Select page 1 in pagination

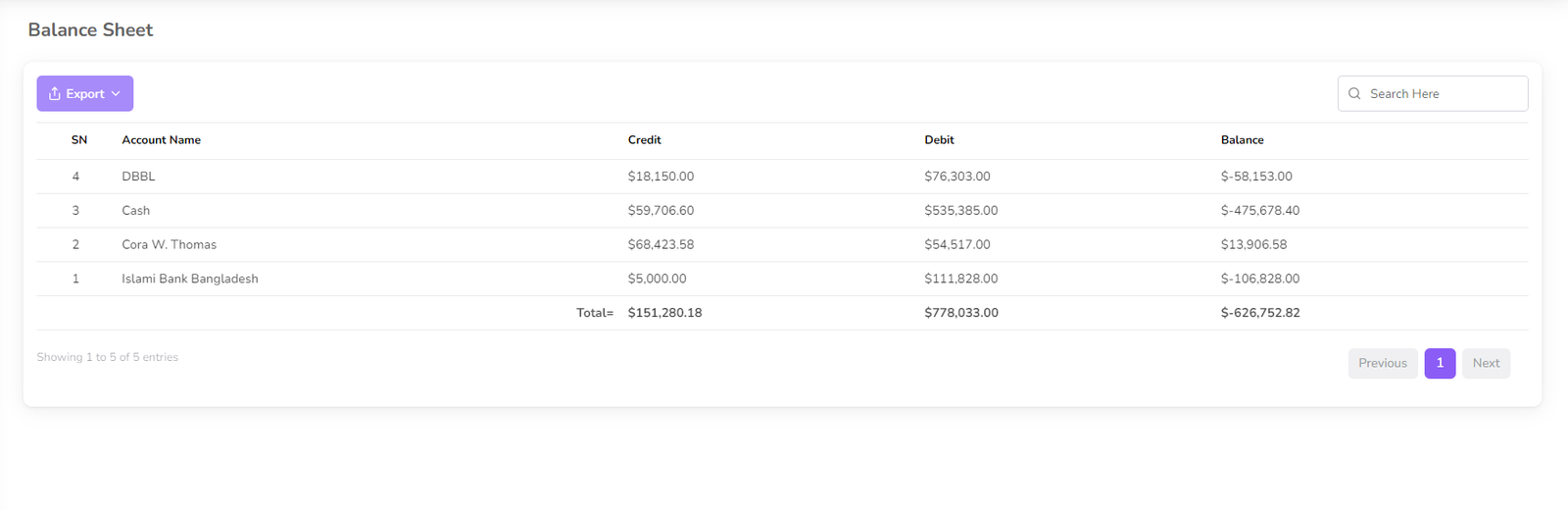pos(1440,363)
